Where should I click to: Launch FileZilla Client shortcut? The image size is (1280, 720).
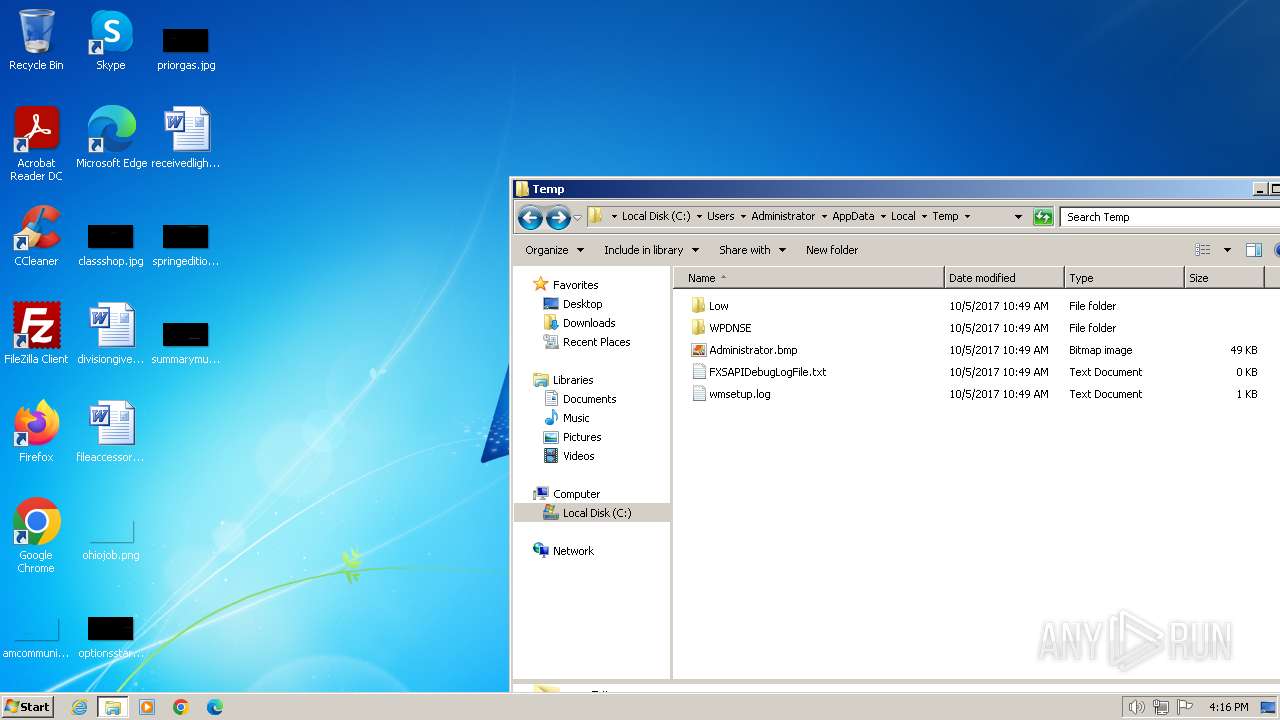pyautogui.click(x=36, y=334)
